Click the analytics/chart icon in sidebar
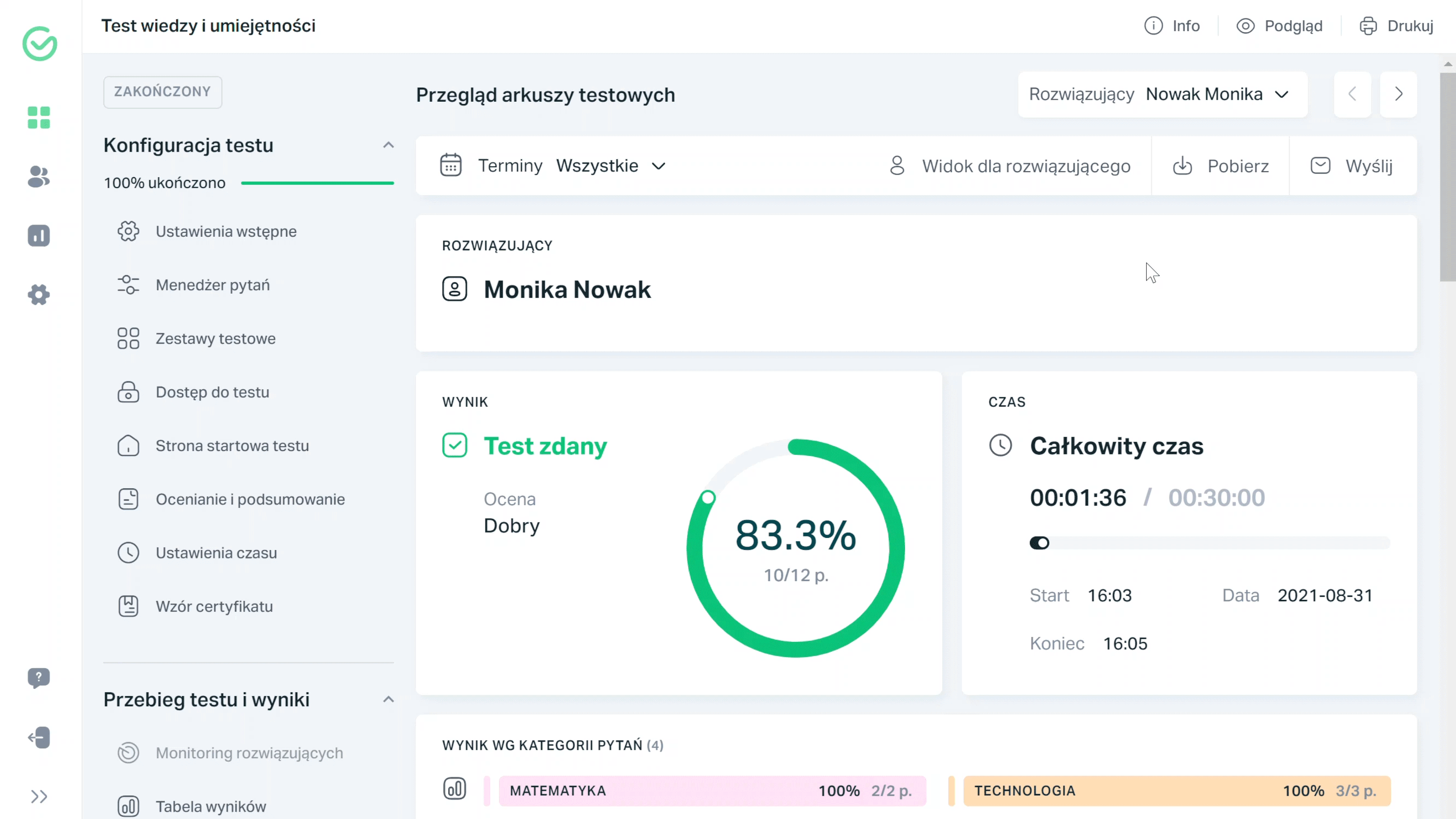The width and height of the screenshot is (1456, 819). [39, 235]
